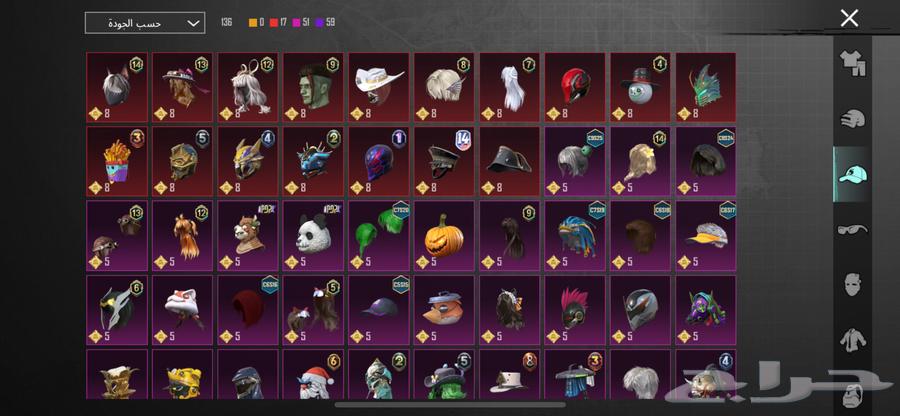Filter by the red rarity count 17
The width and height of the screenshot is (900, 416).
point(278,22)
